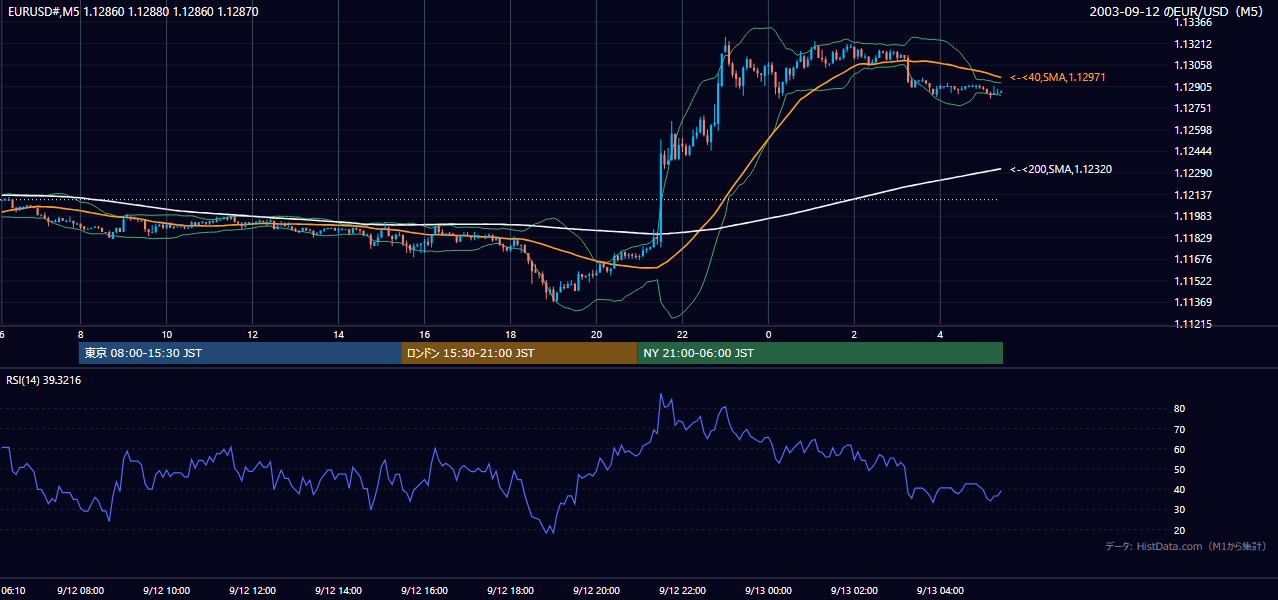Click the 40 SMA 1.12971 label
The height and width of the screenshot is (600, 1278).
point(1057,77)
